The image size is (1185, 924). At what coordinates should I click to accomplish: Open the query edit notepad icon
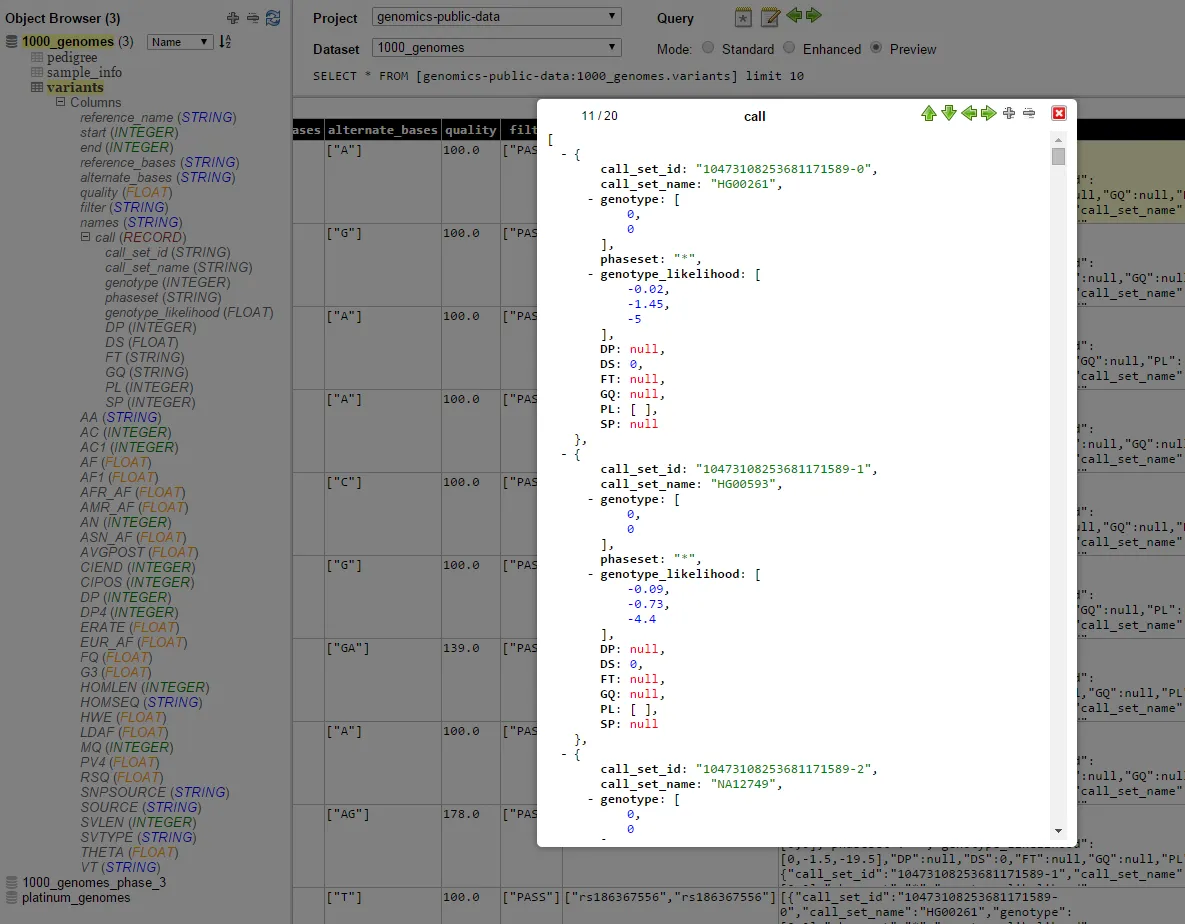point(769,17)
